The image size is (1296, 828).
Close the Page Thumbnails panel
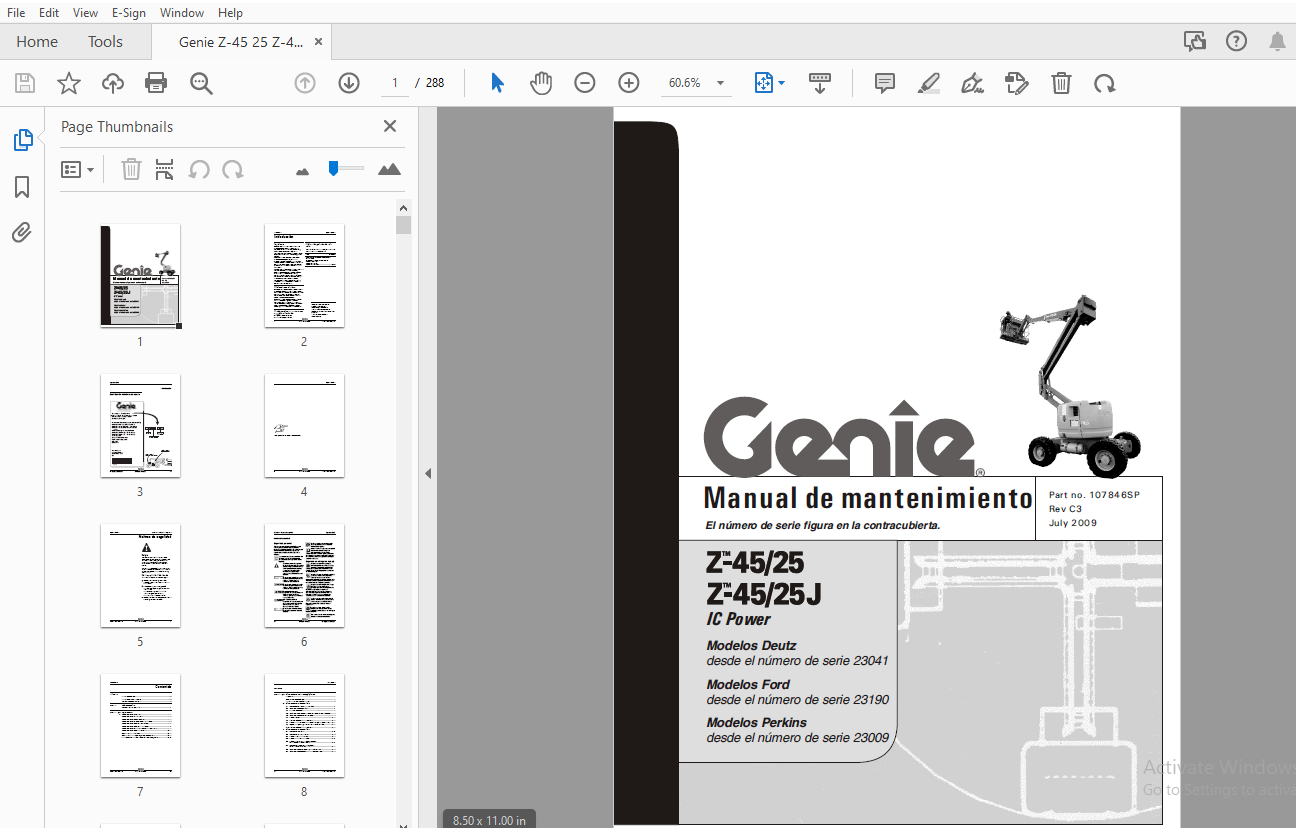coord(390,126)
